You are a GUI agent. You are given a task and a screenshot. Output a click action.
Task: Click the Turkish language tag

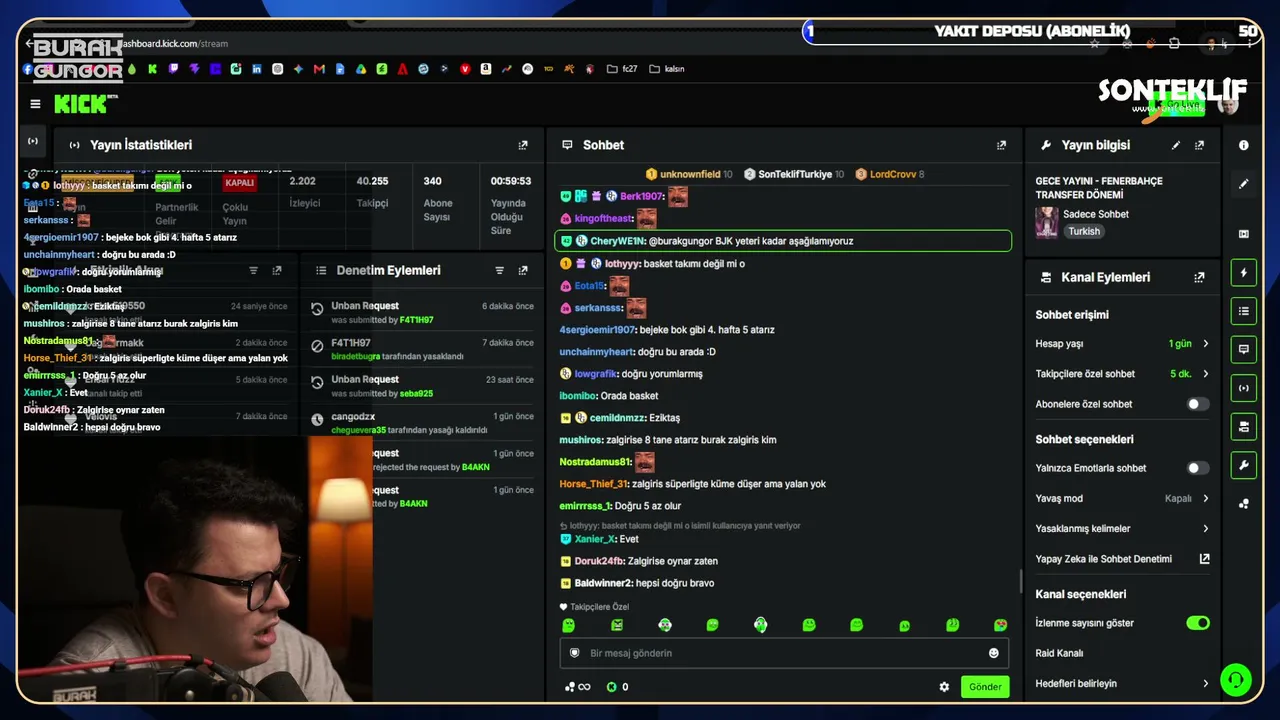click(1083, 231)
